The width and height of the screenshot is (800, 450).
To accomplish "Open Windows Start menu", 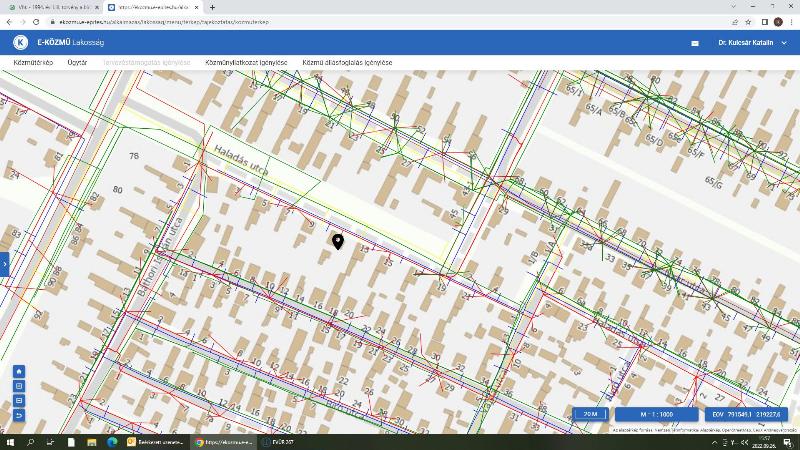I will (10, 442).
